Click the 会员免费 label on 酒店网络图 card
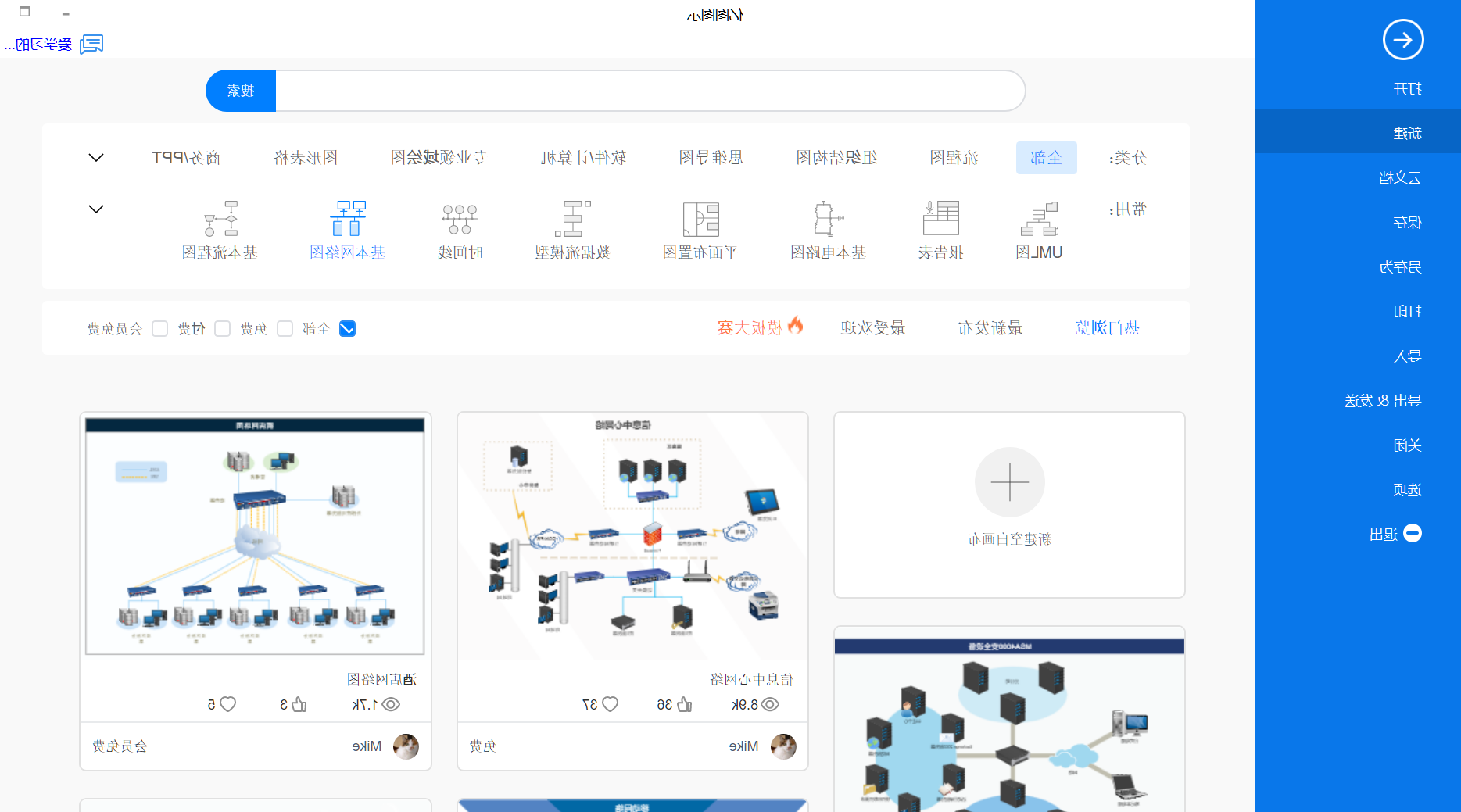The width and height of the screenshot is (1461, 812). (x=120, y=746)
